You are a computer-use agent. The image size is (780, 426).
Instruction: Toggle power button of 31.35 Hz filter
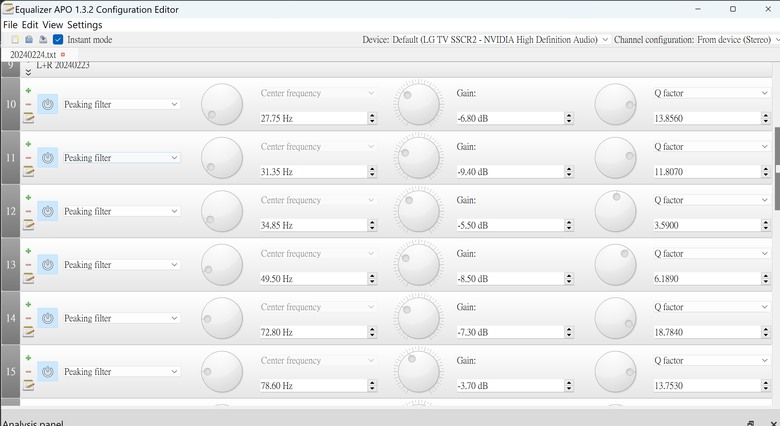[48, 157]
